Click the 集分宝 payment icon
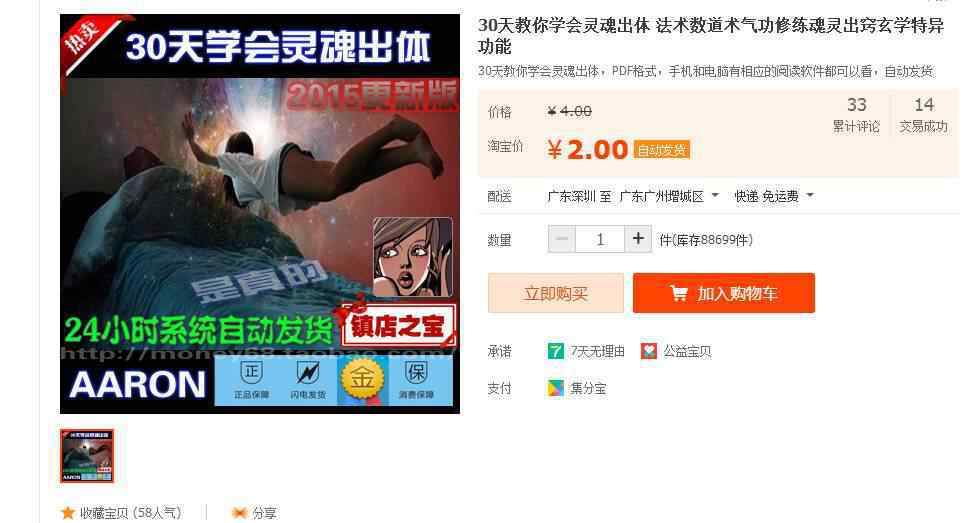This screenshot has height=523, width=975. pos(555,388)
